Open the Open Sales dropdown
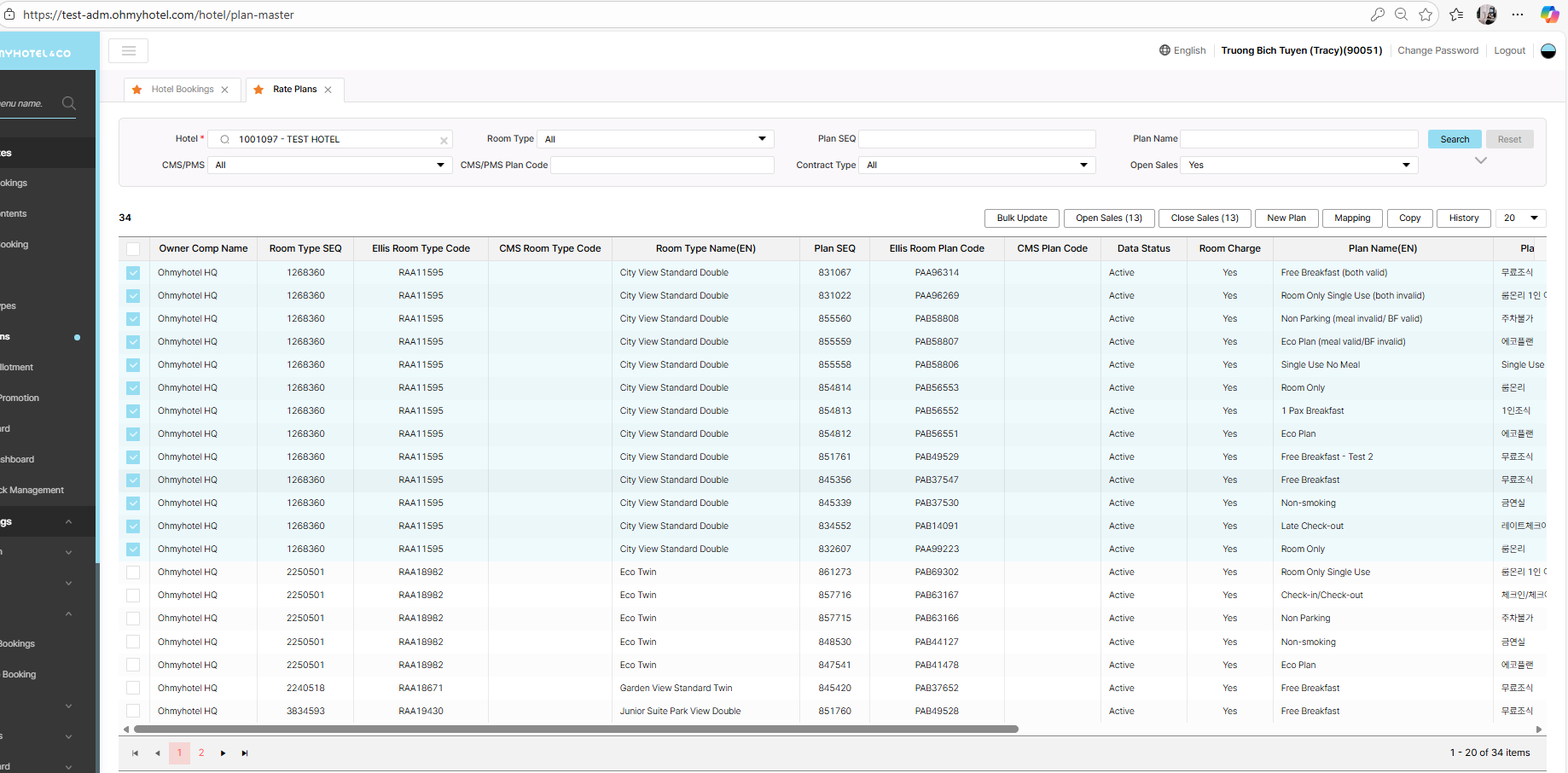Screen dimensions: 1568x773 pyautogui.click(x=1298, y=166)
